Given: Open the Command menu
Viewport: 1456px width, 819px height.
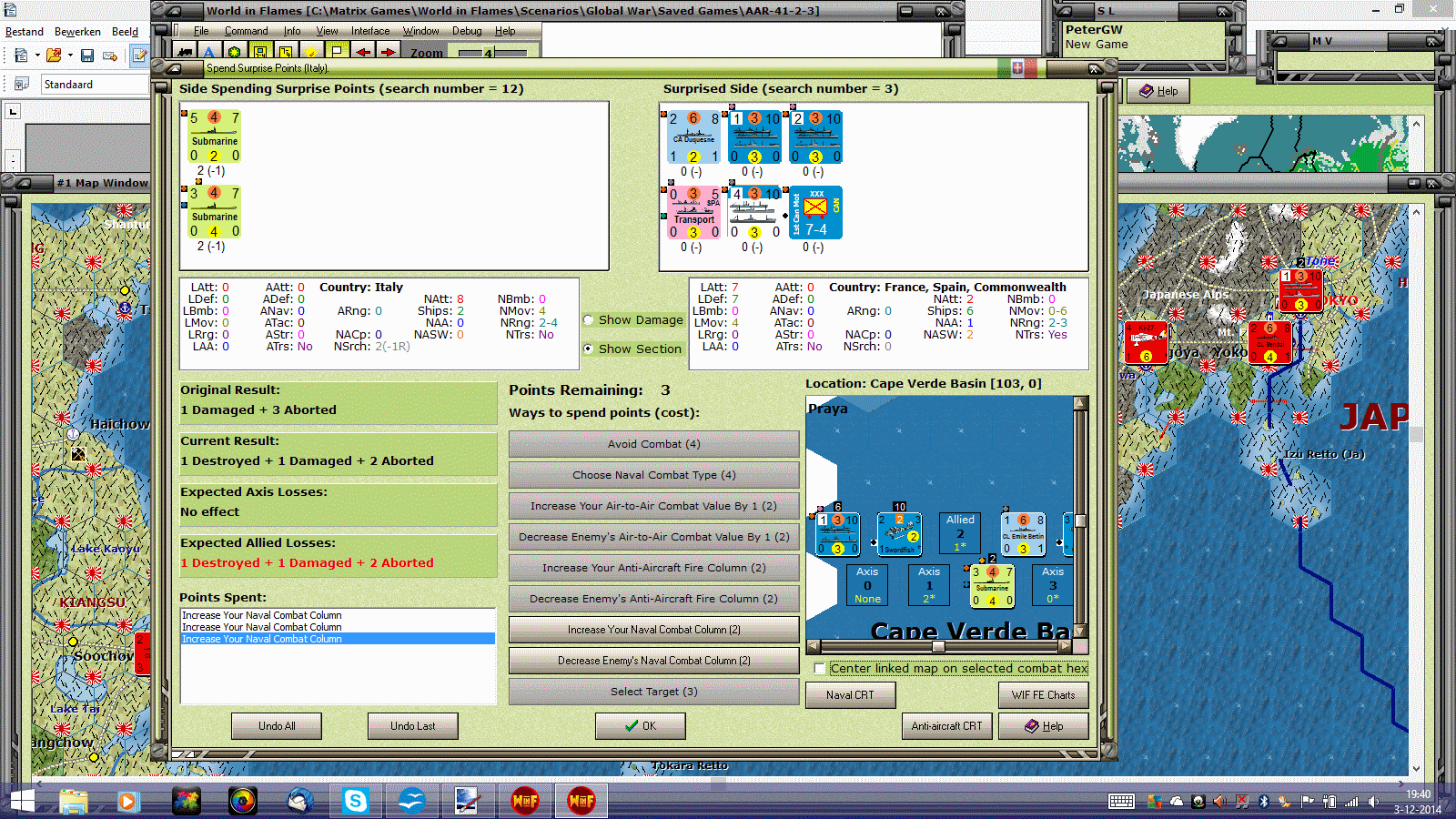Looking at the screenshot, I should (247, 31).
